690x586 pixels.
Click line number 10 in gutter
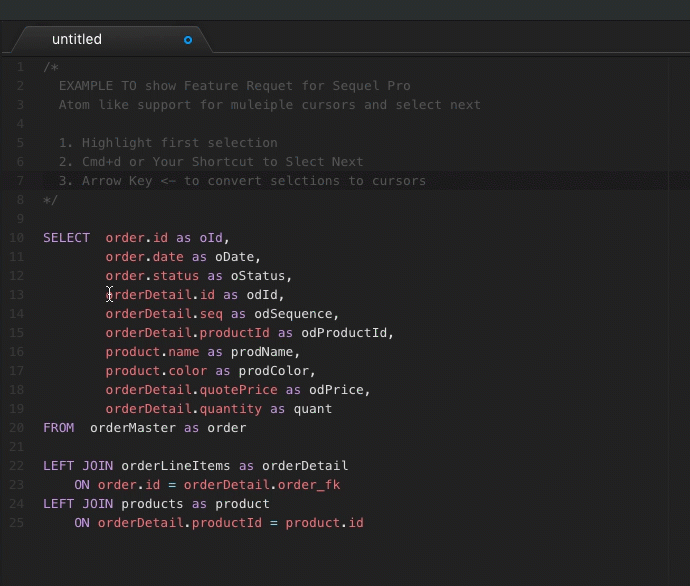click(x=17, y=238)
